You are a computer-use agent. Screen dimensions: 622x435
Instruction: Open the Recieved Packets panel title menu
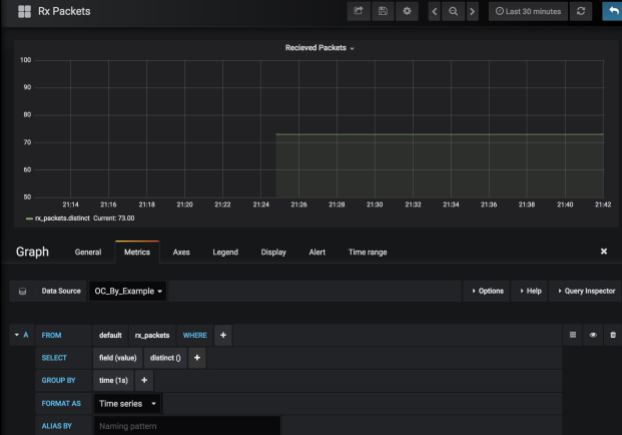319,48
